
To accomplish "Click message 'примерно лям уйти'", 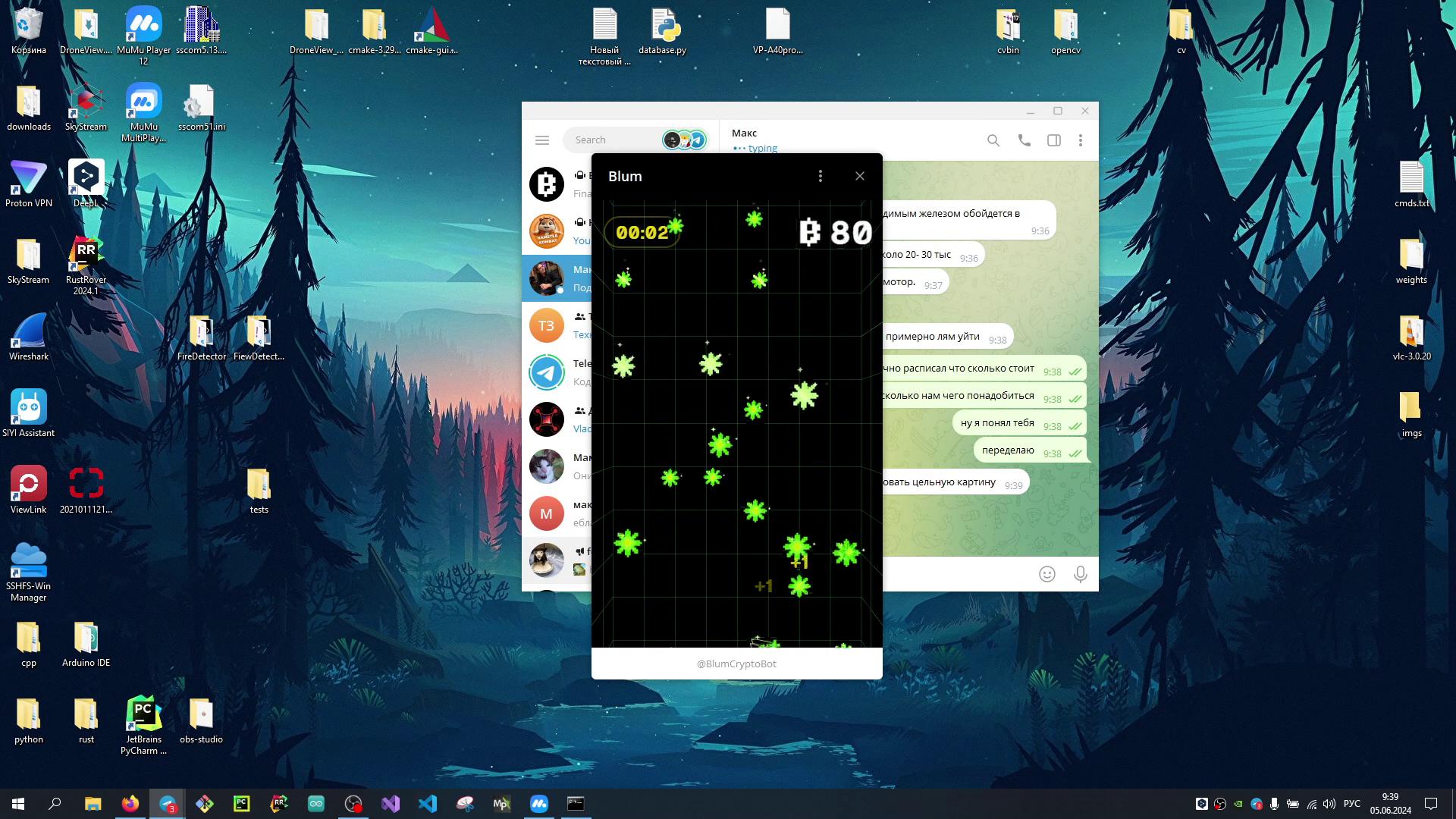I will pos(932,337).
